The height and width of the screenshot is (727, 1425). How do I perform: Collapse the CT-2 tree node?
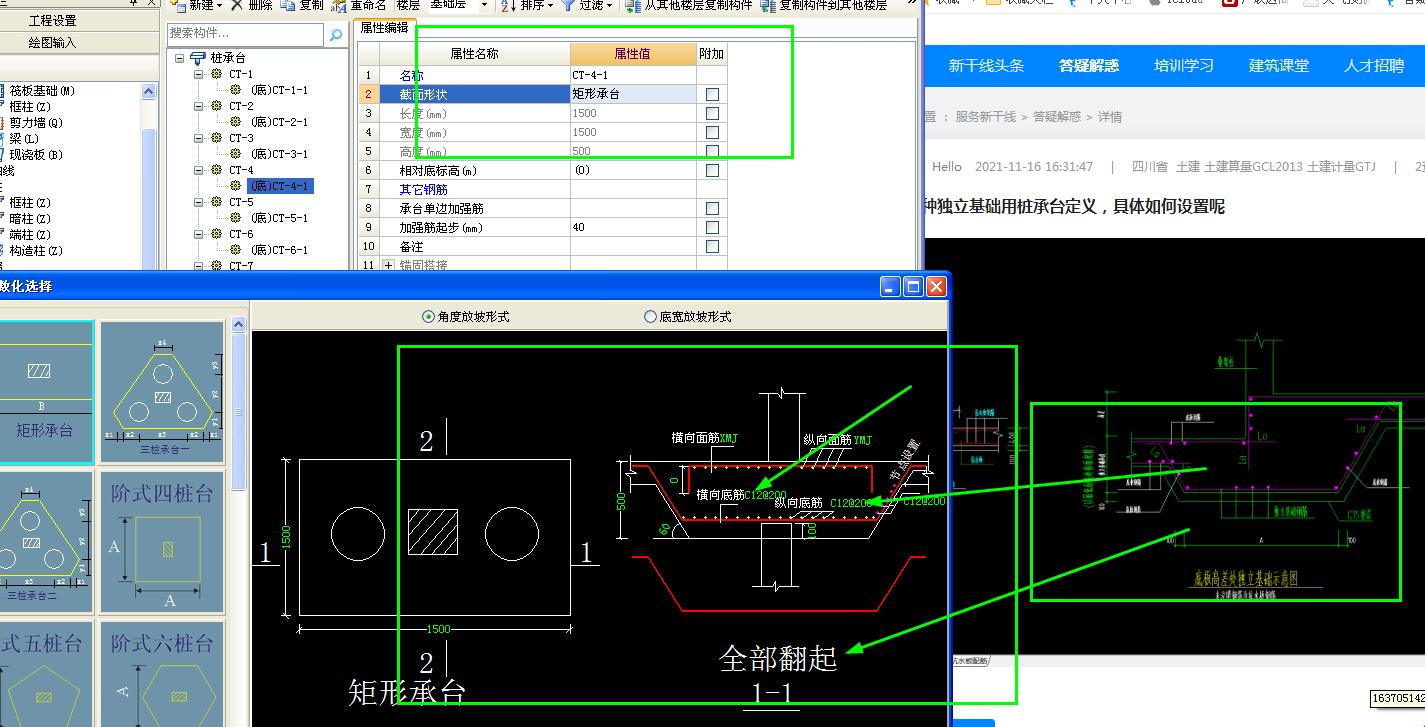coord(199,106)
